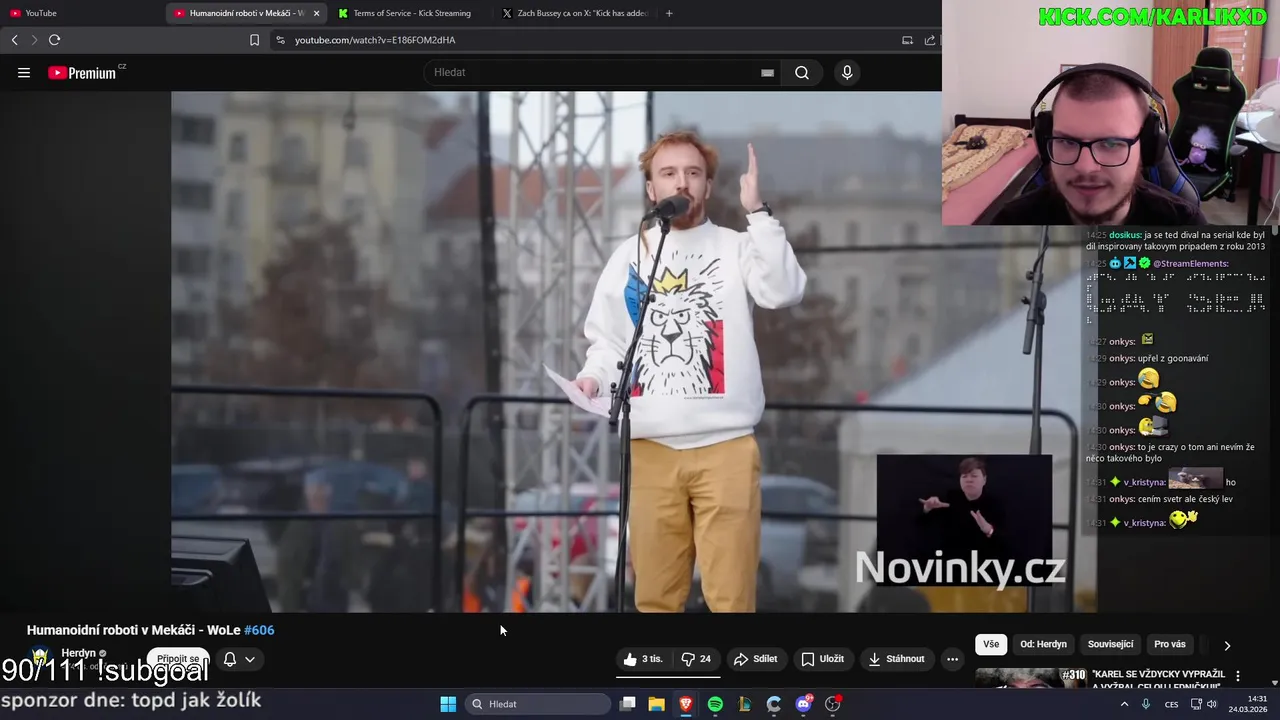
Task: Click the youtube.com address bar URL
Action: [375, 40]
